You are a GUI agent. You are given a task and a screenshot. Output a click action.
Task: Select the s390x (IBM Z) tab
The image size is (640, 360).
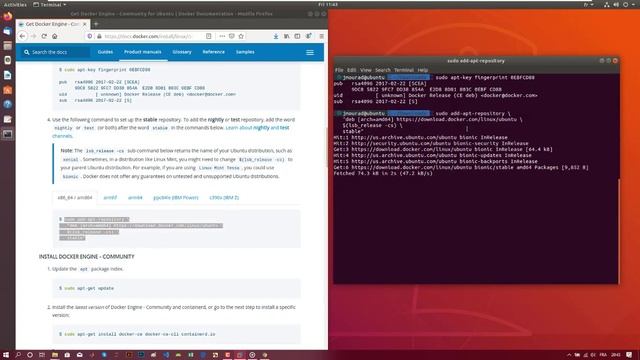224,198
